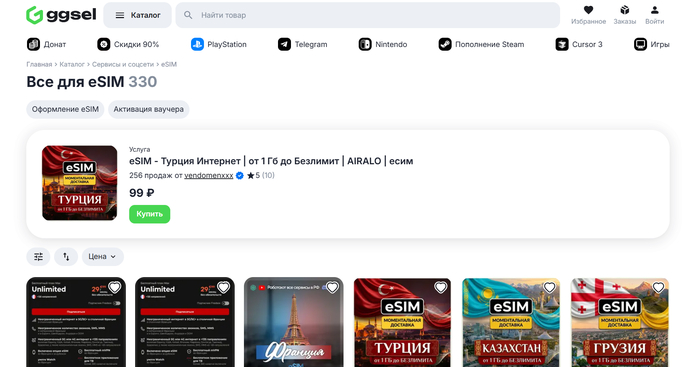The width and height of the screenshot is (700, 367).
Task: Open the Донат category
Action: point(46,44)
